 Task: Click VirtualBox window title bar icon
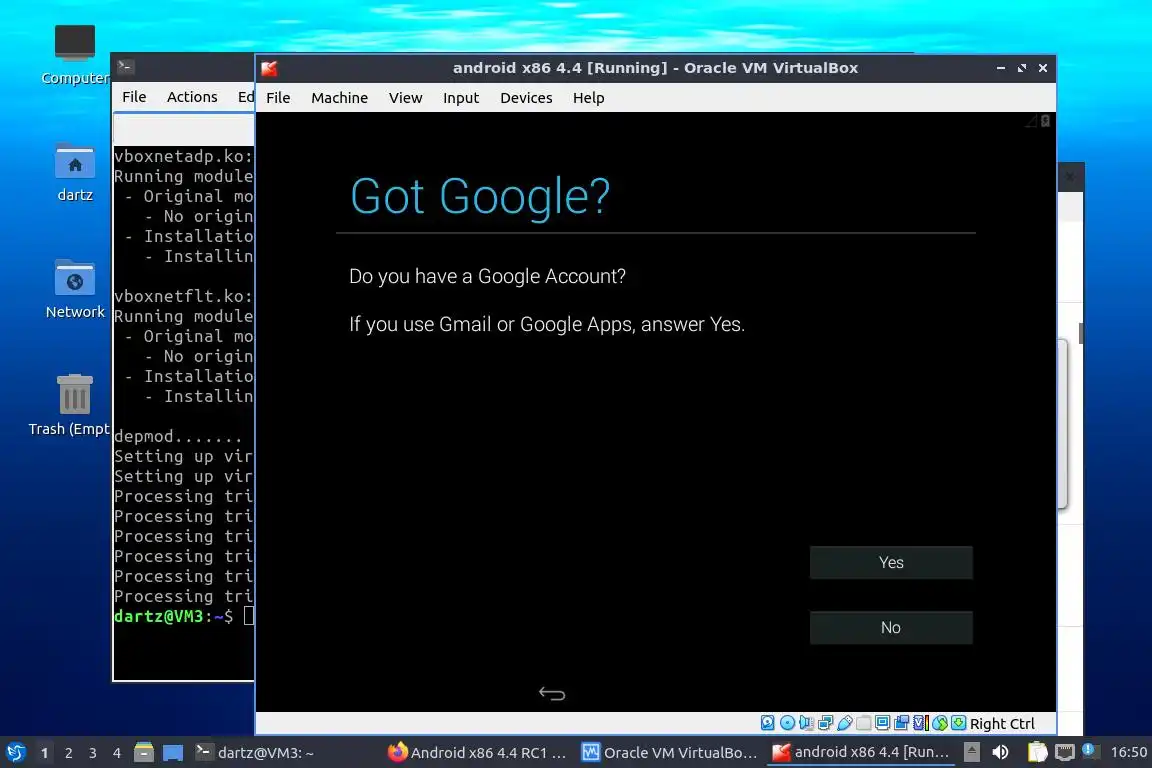point(269,68)
